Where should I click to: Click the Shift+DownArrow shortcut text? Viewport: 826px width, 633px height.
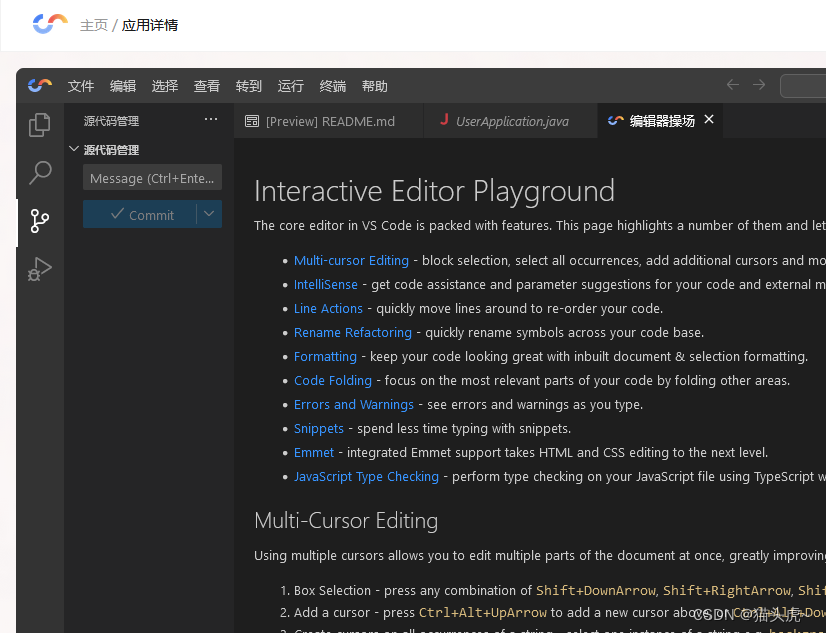tap(596, 591)
